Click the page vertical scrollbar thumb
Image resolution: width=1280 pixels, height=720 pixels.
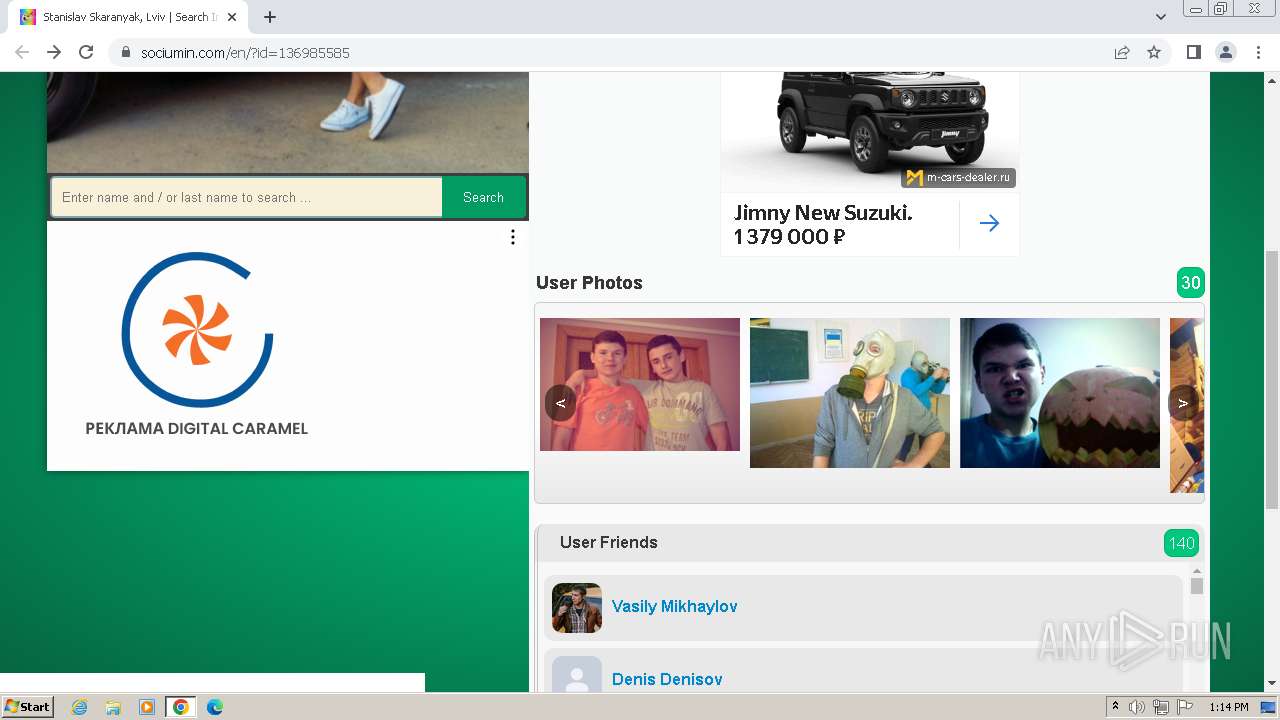(x=1272, y=380)
